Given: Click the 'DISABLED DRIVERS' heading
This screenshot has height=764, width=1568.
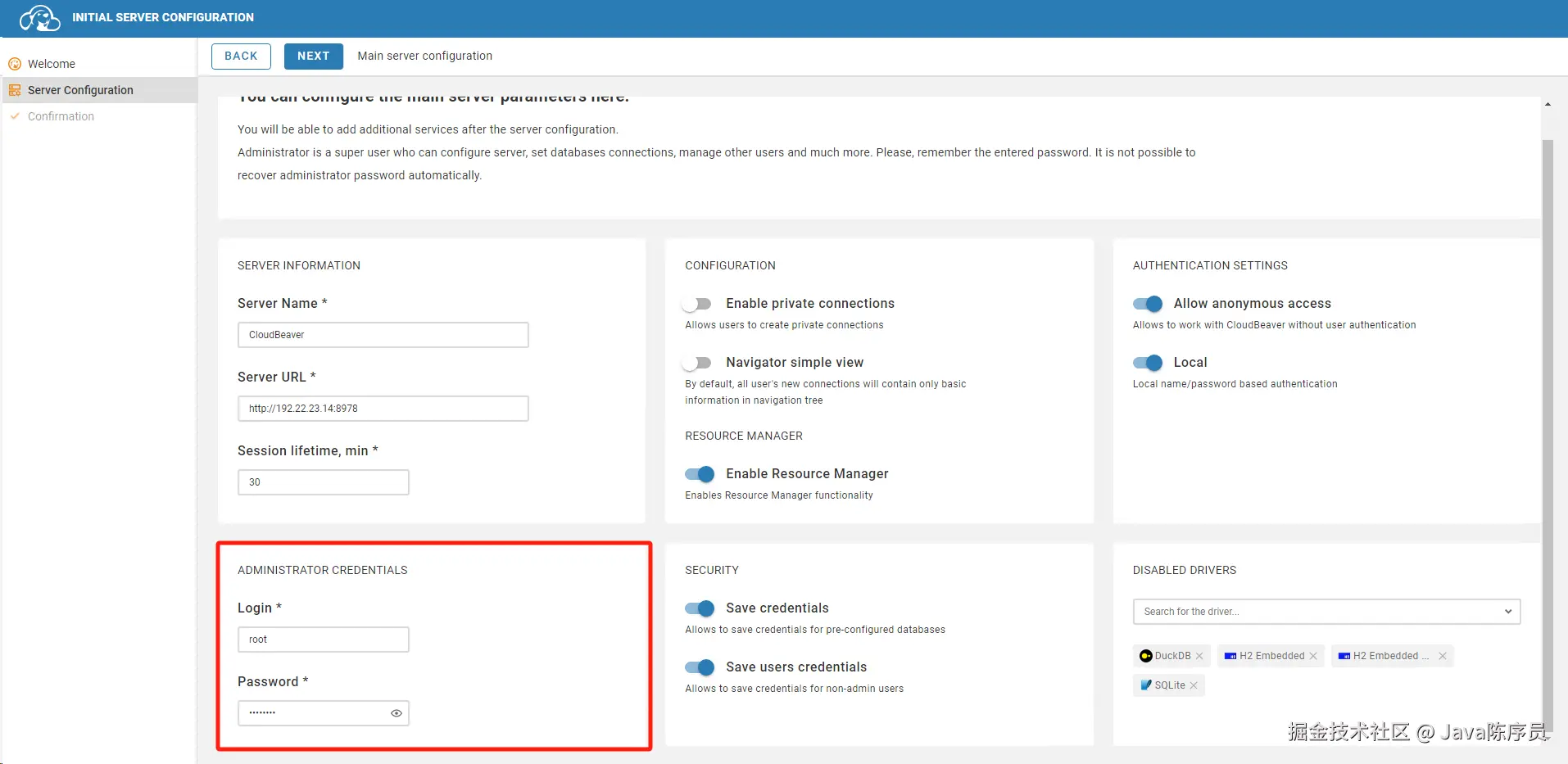Looking at the screenshot, I should click(x=1185, y=570).
